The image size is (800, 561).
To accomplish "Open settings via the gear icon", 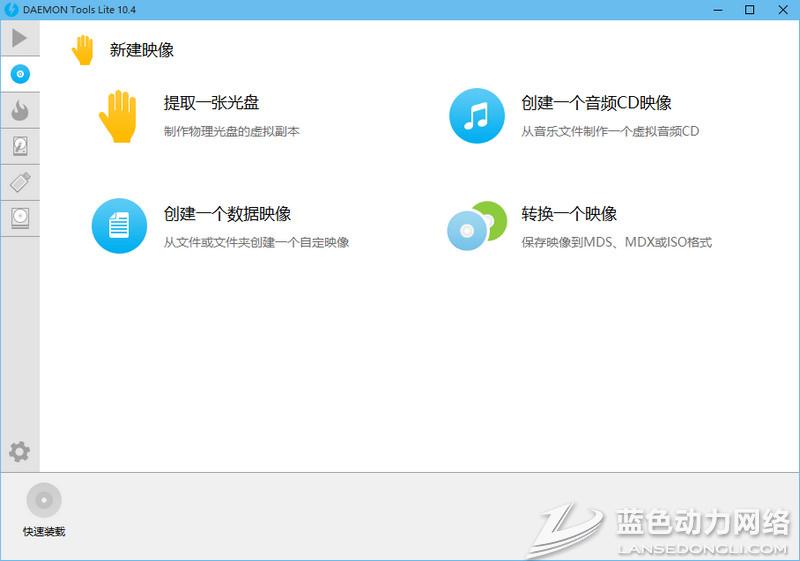I will (19, 452).
